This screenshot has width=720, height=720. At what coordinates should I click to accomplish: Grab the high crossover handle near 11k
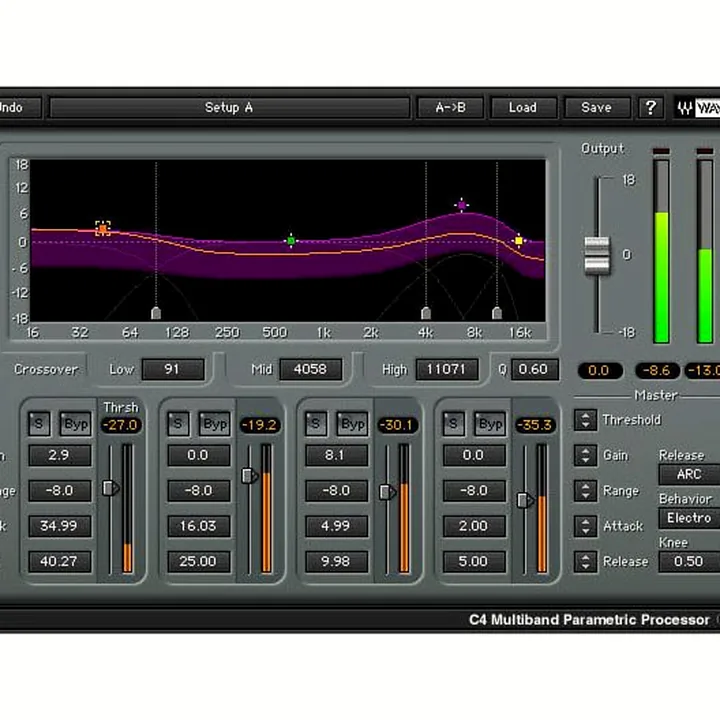[x=497, y=313]
